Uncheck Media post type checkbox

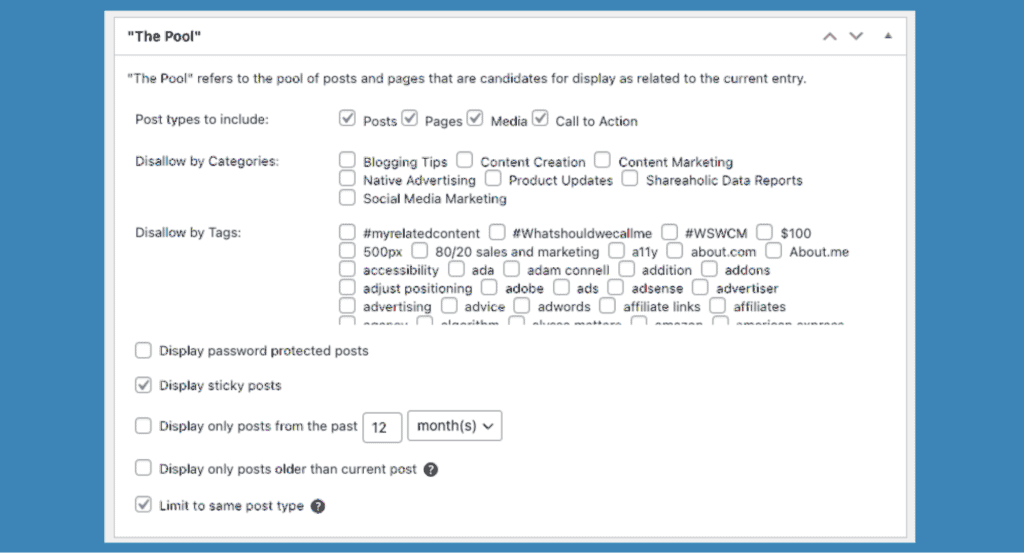point(475,119)
